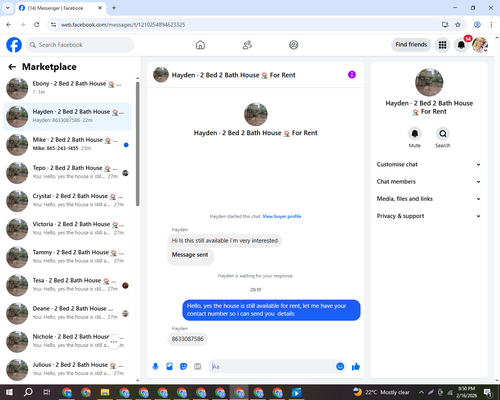
Task: Expand Chat members section
Action: (x=429, y=182)
